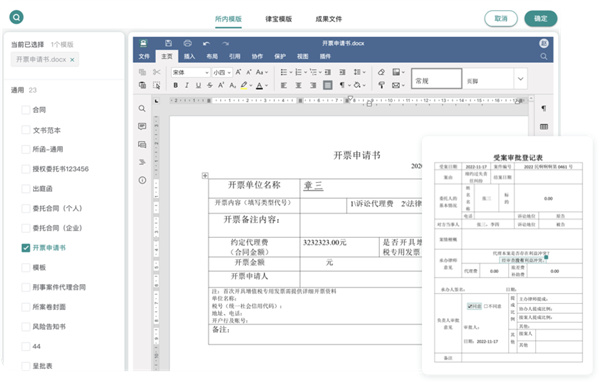Viewport: 600px width, 383px height.
Task: Decrease the font size with the A-down icon
Action: [249, 72]
